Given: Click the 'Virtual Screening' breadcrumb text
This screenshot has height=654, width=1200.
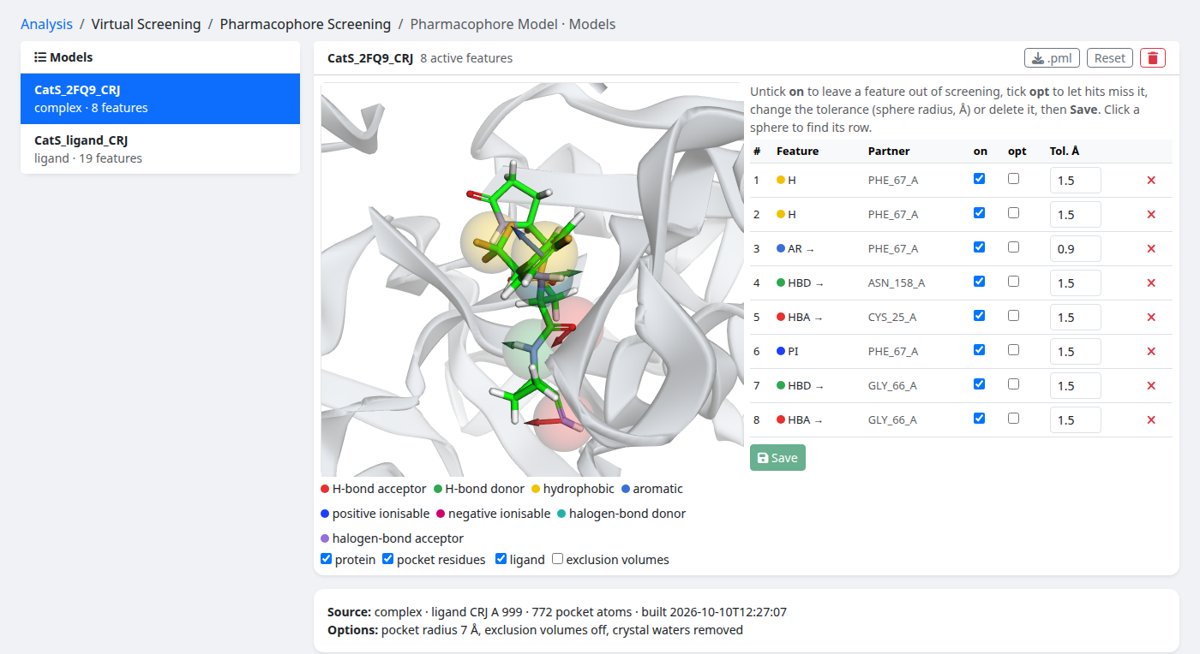Looking at the screenshot, I should (146, 23).
